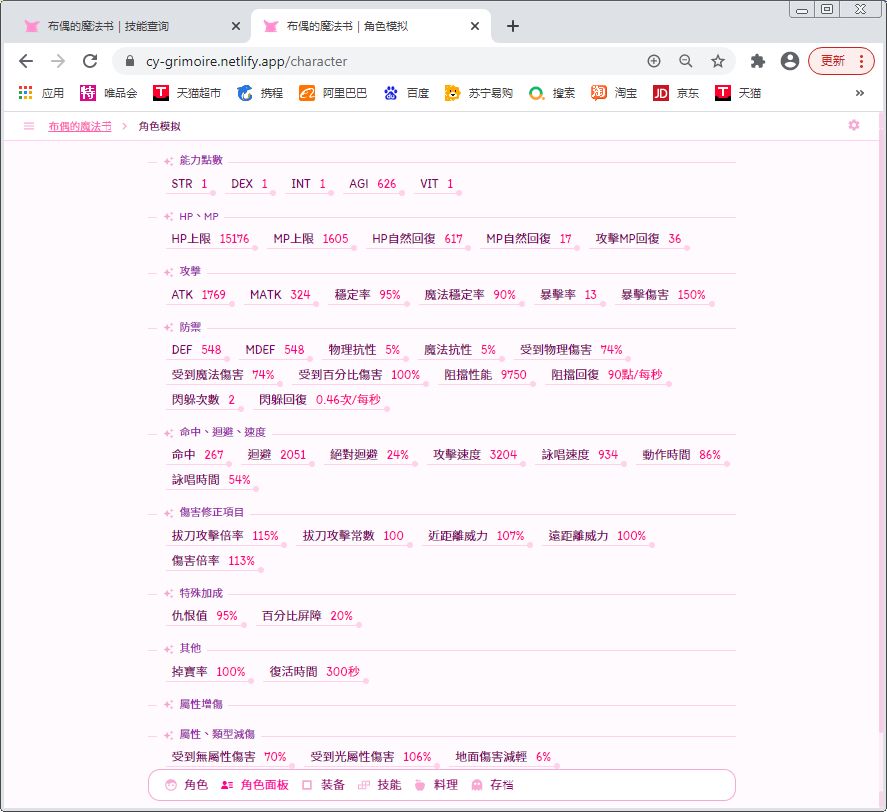The image size is (887, 812).
Task: Open the Chrome profile avatar icon
Action: (789, 61)
